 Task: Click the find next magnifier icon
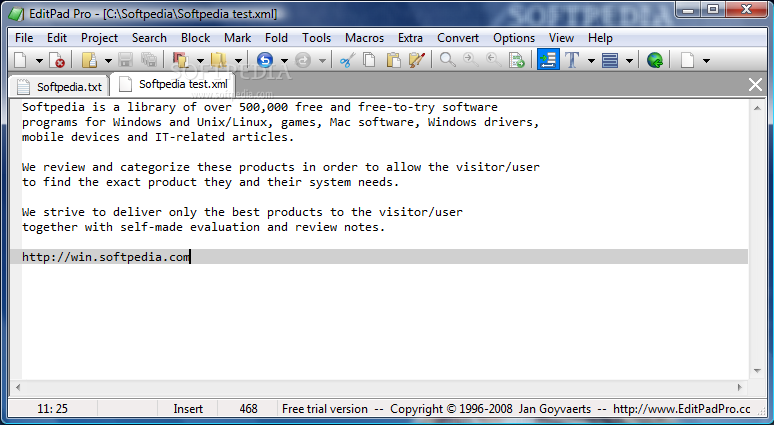[x=470, y=60]
